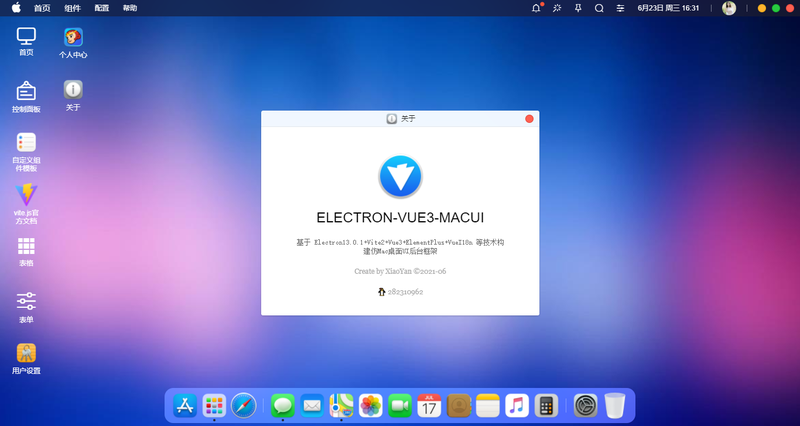Open the 关于 desktop icon
The height and width of the screenshot is (426, 800).
pos(73,95)
